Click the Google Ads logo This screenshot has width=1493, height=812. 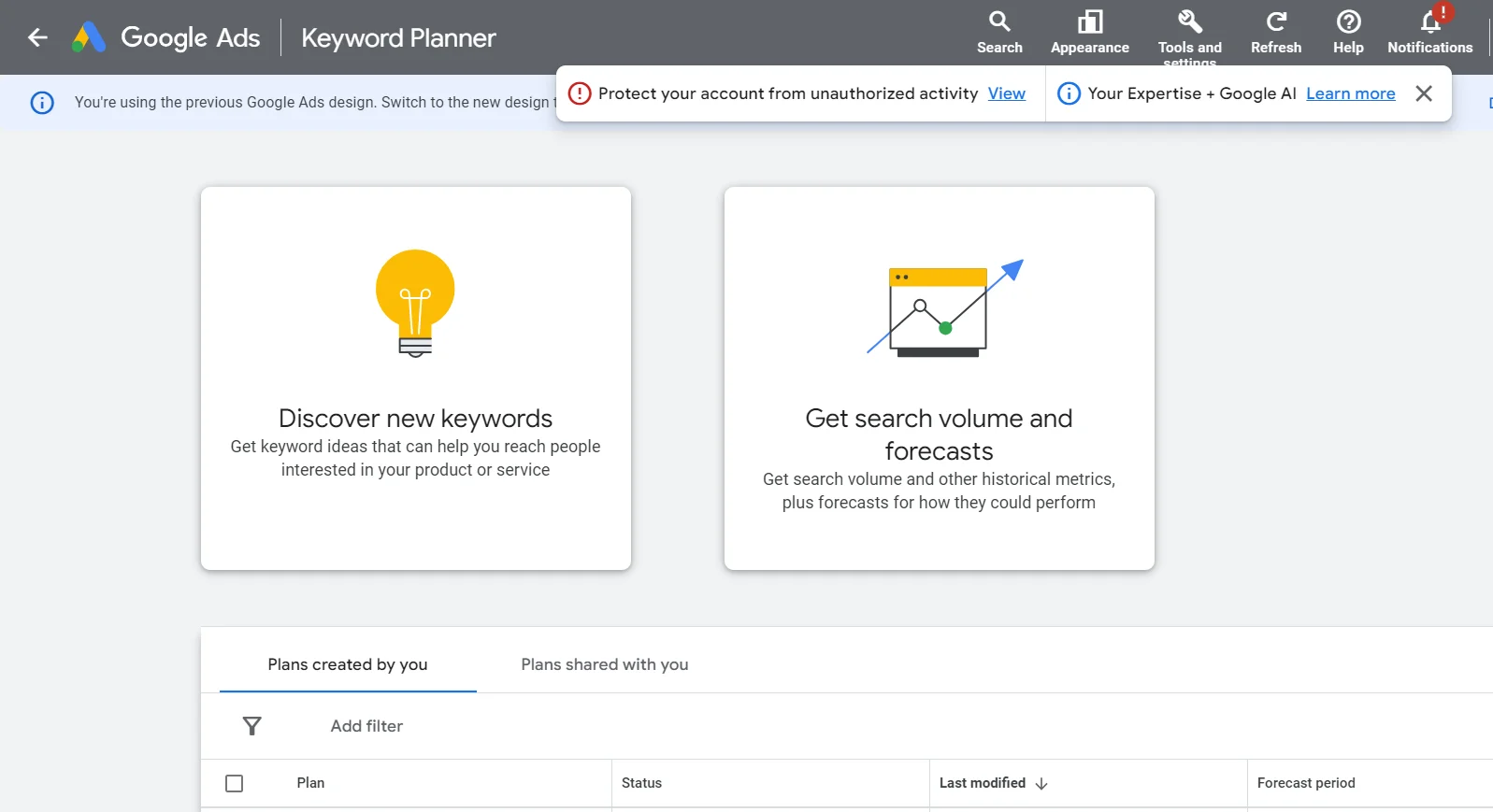click(166, 37)
